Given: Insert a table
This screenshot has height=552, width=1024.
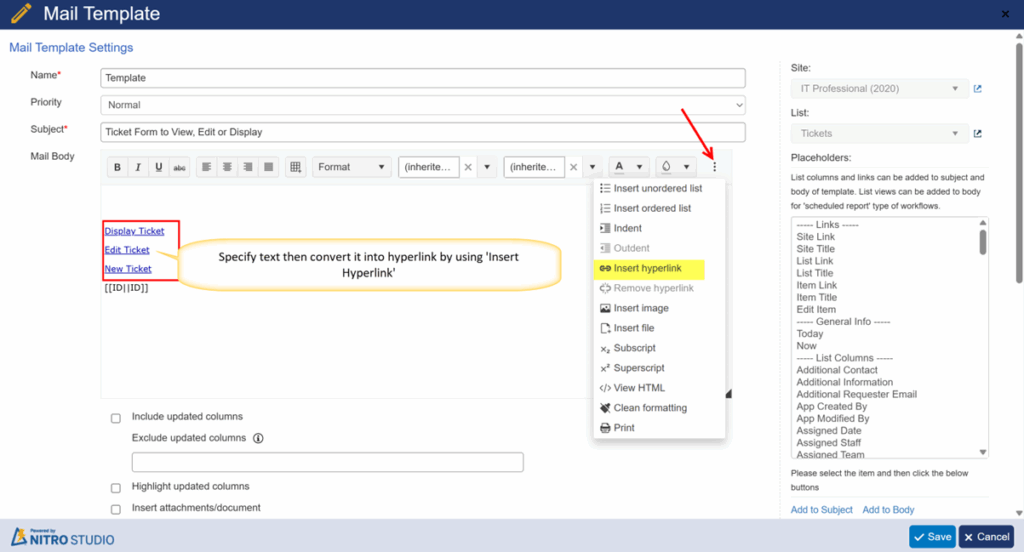Looking at the screenshot, I should pyautogui.click(x=295, y=167).
